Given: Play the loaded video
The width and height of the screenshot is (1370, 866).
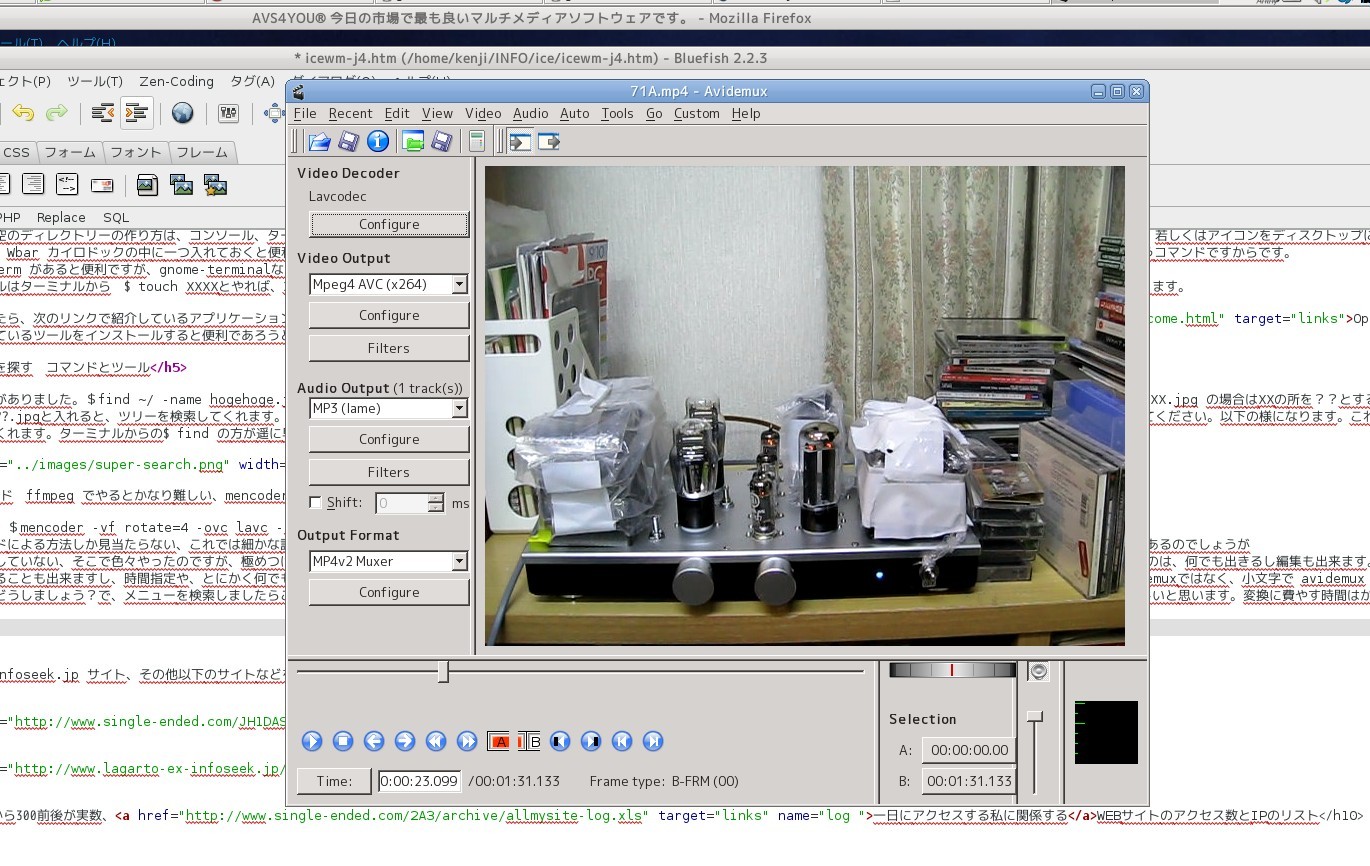Looking at the screenshot, I should pos(311,741).
